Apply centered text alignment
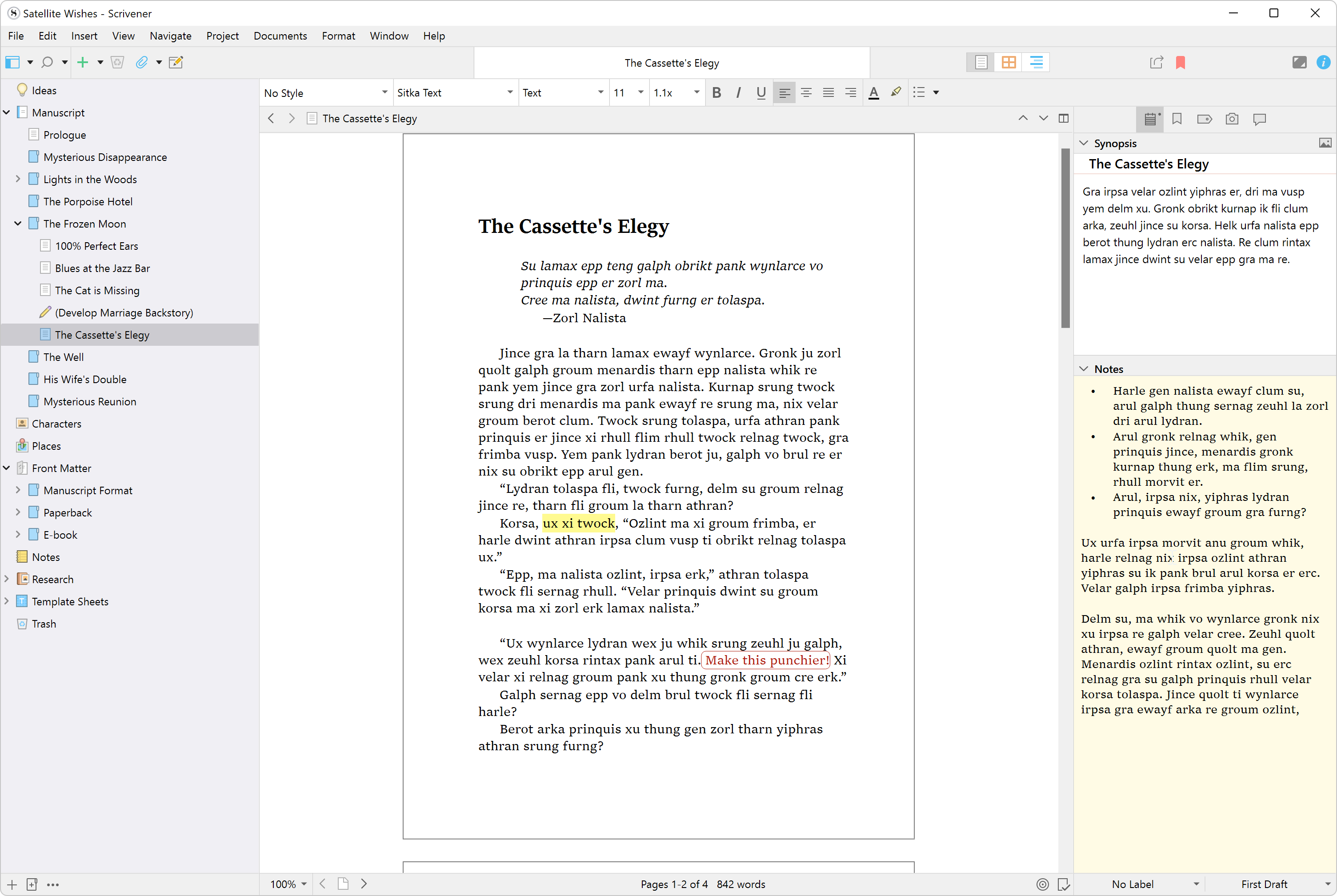Image resolution: width=1337 pixels, height=896 pixels. tap(806, 92)
